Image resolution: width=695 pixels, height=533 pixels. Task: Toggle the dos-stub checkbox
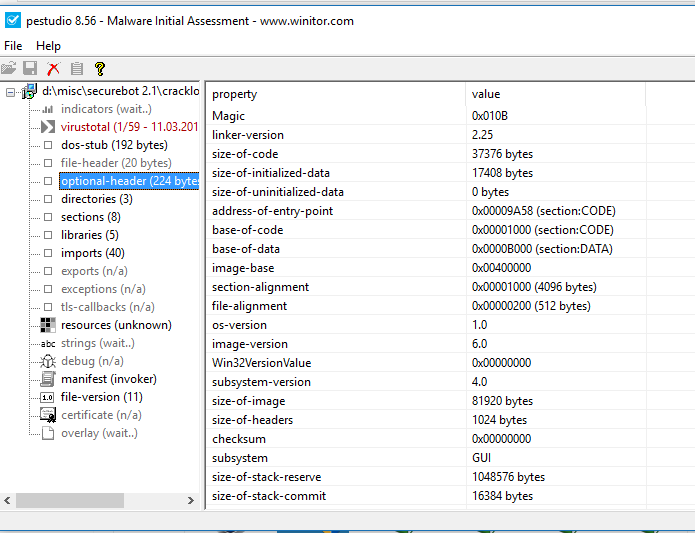(x=47, y=145)
